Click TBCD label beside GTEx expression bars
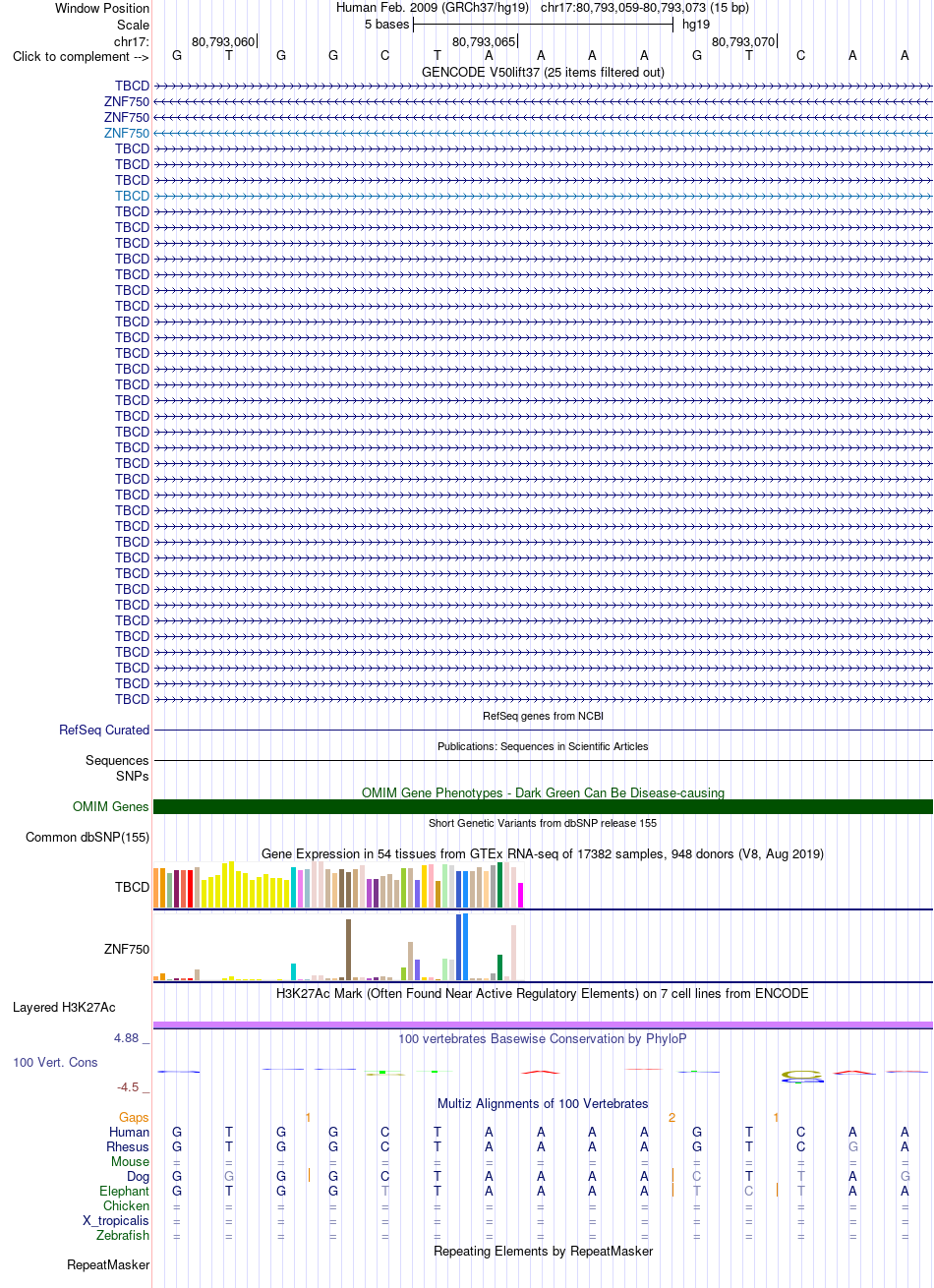 (132, 887)
